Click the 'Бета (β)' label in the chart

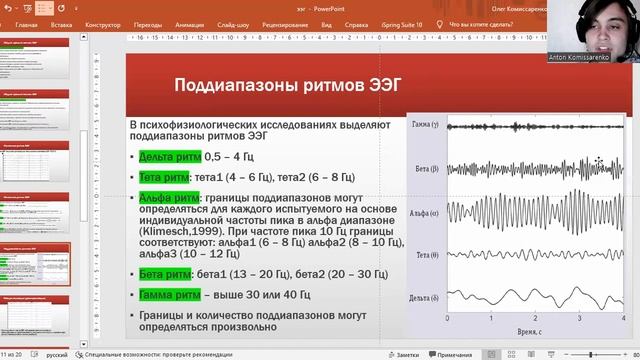427,169
